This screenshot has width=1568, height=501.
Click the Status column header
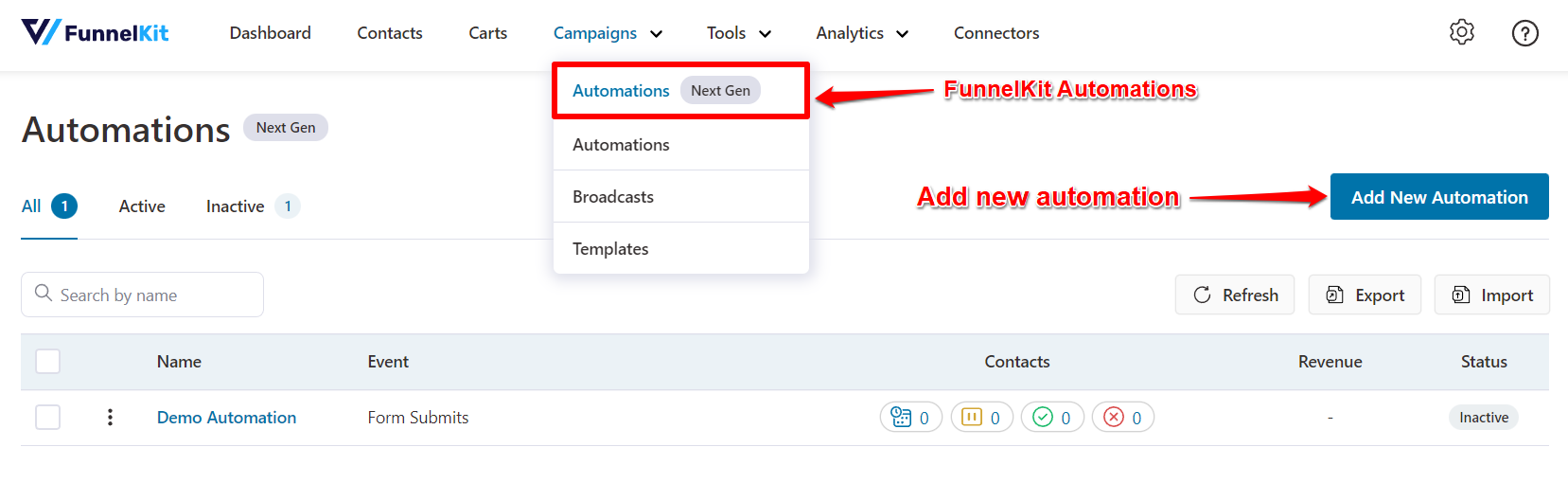click(x=1484, y=362)
